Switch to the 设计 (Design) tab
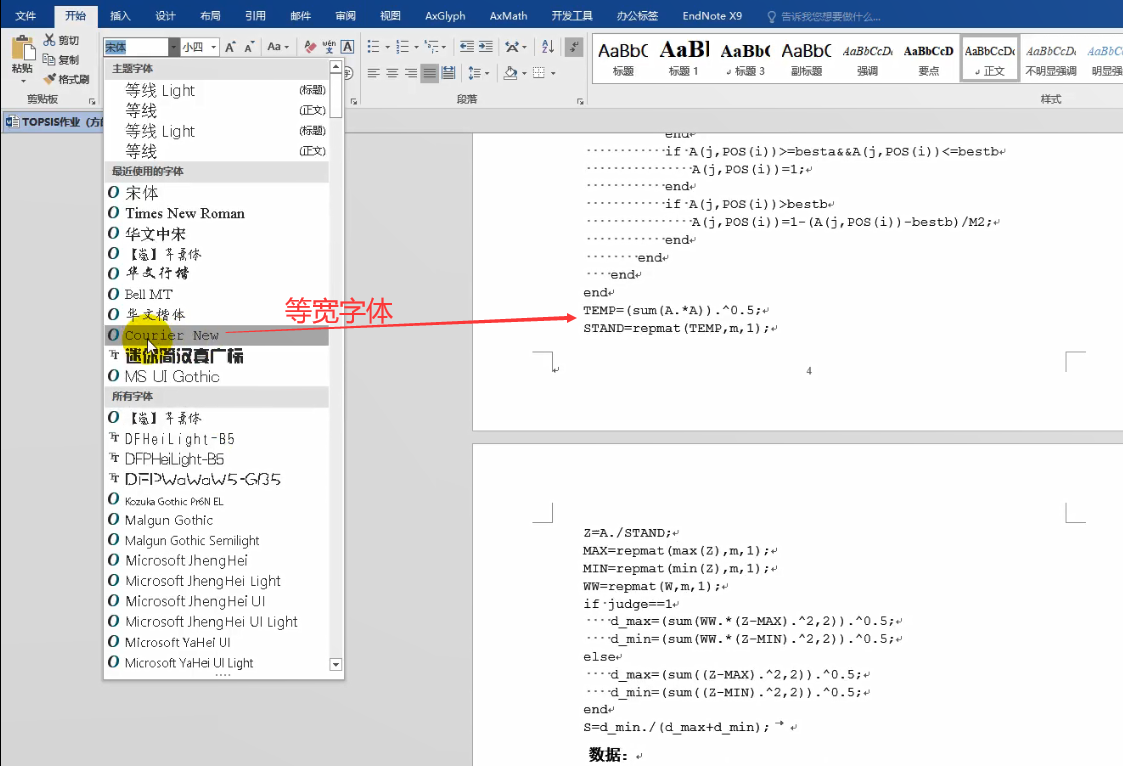This screenshot has width=1123, height=766. tap(165, 16)
